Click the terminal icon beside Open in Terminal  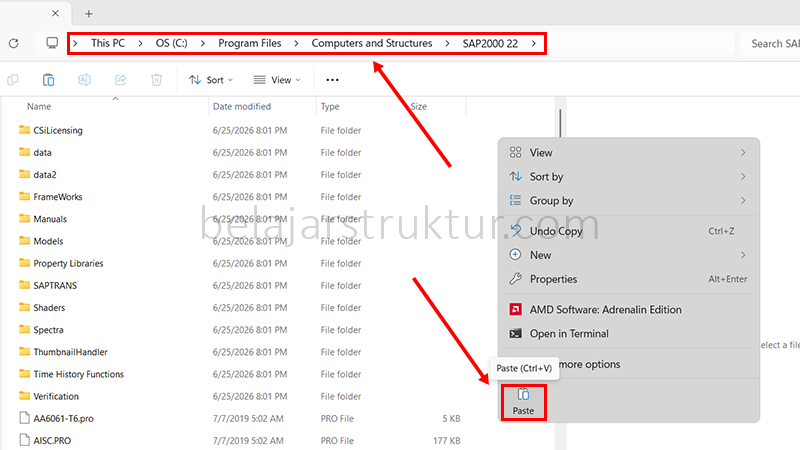click(515, 333)
